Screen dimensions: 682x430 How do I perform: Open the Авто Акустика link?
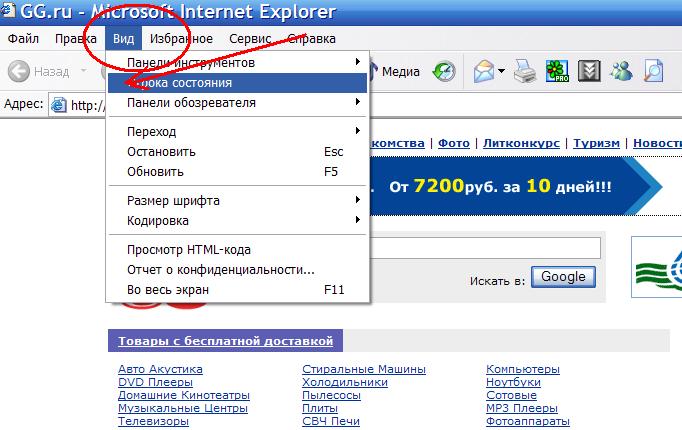coord(160,369)
